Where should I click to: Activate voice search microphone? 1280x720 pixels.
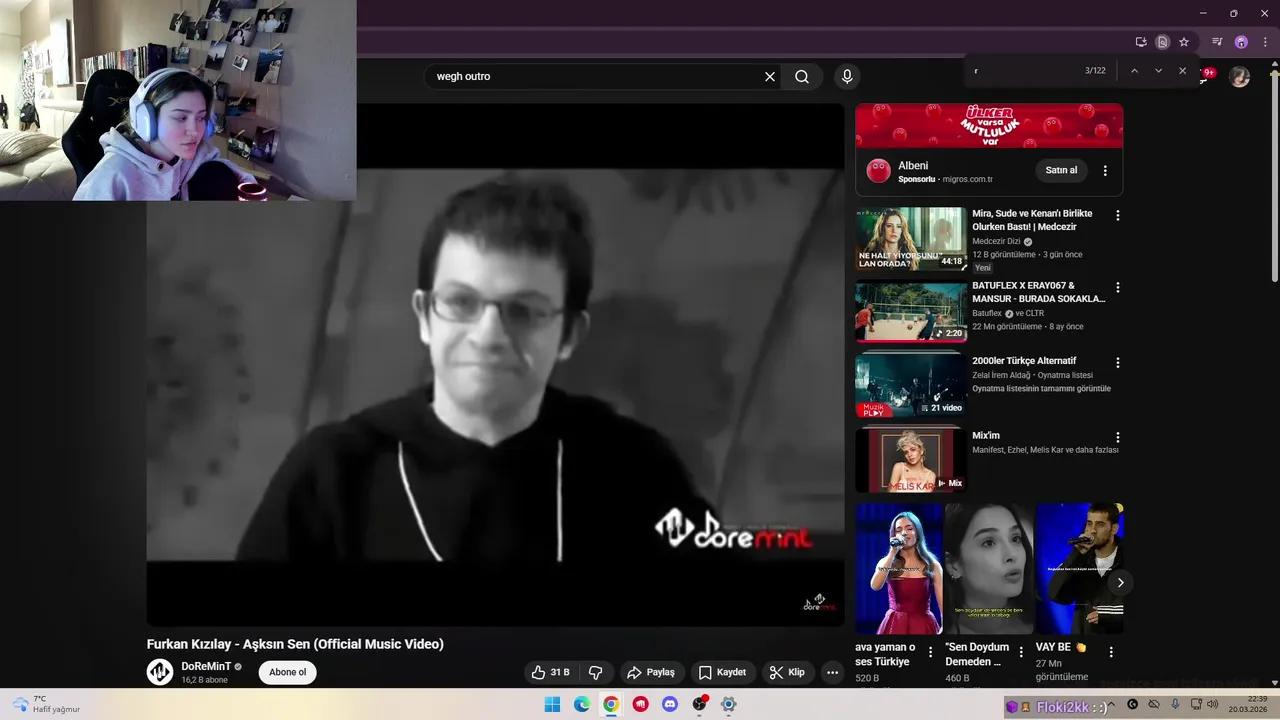(847, 76)
